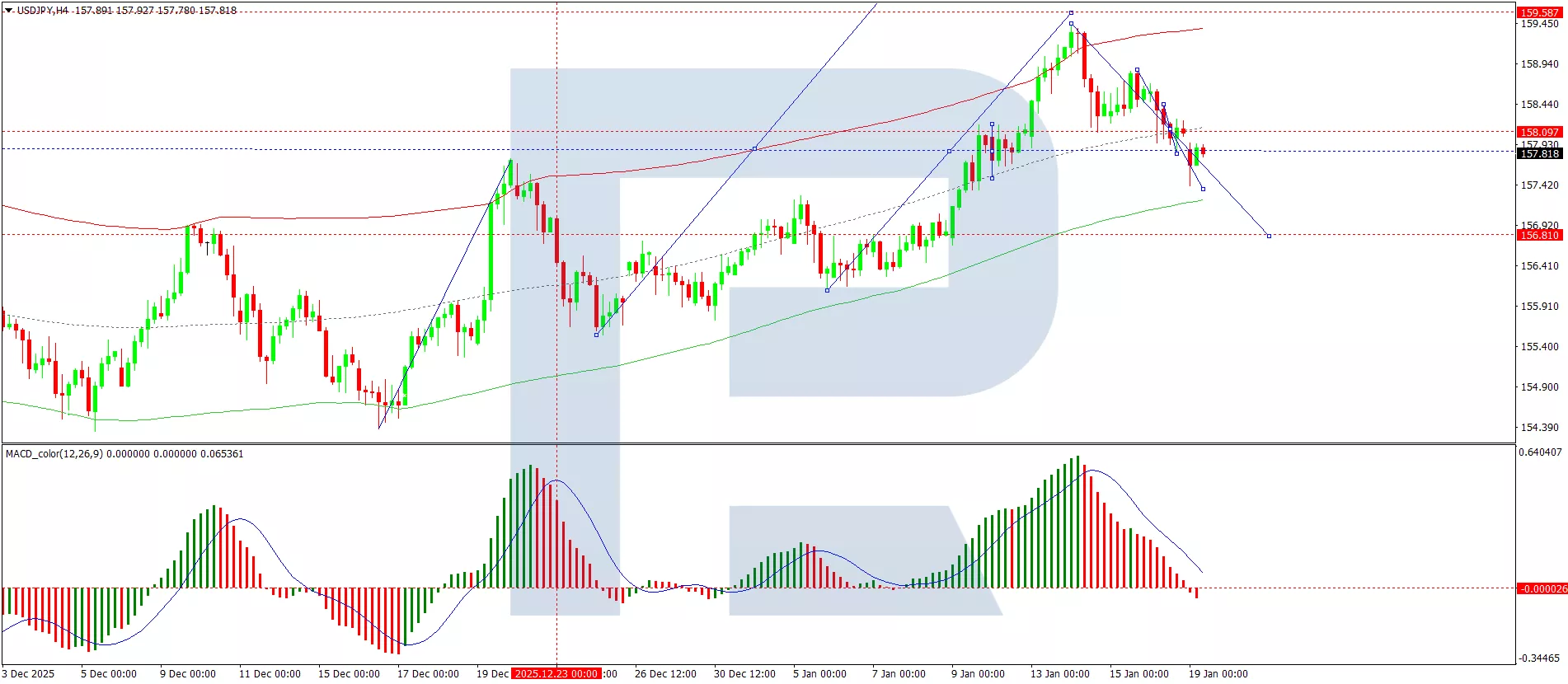
Task: Select the trendline anchor at the chart peak
Action: pos(1071,13)
